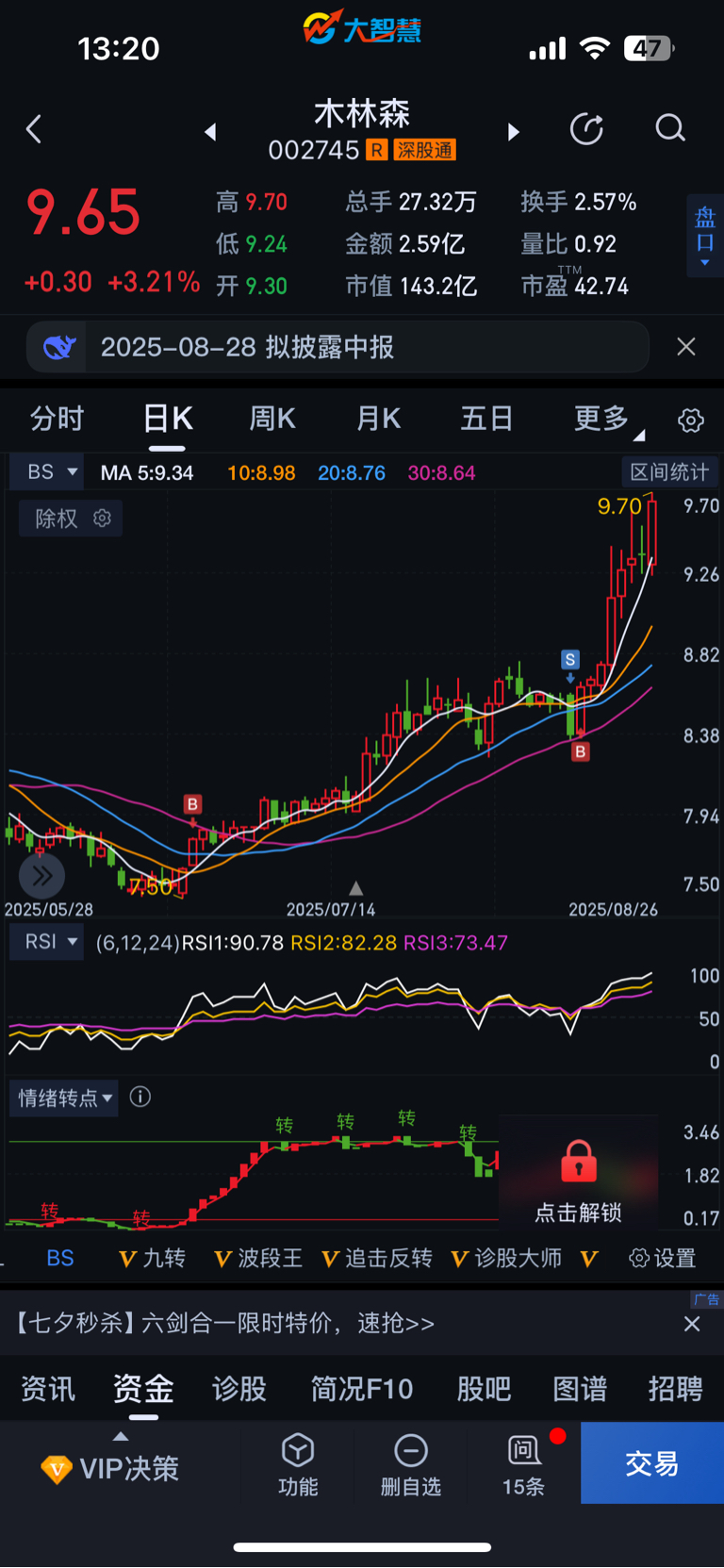Tap the 换手 2.57% value

click(x=579, y=202)
